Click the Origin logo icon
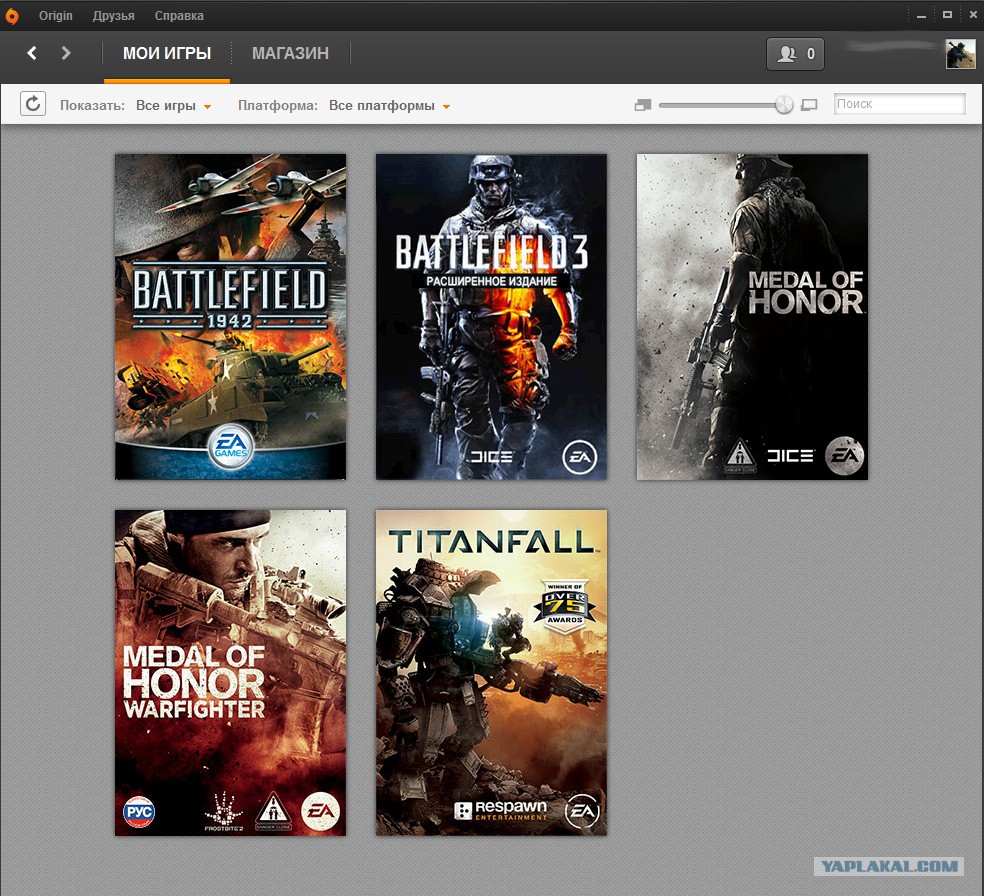This screenshot has width=984, height=896. pos(12,16)
